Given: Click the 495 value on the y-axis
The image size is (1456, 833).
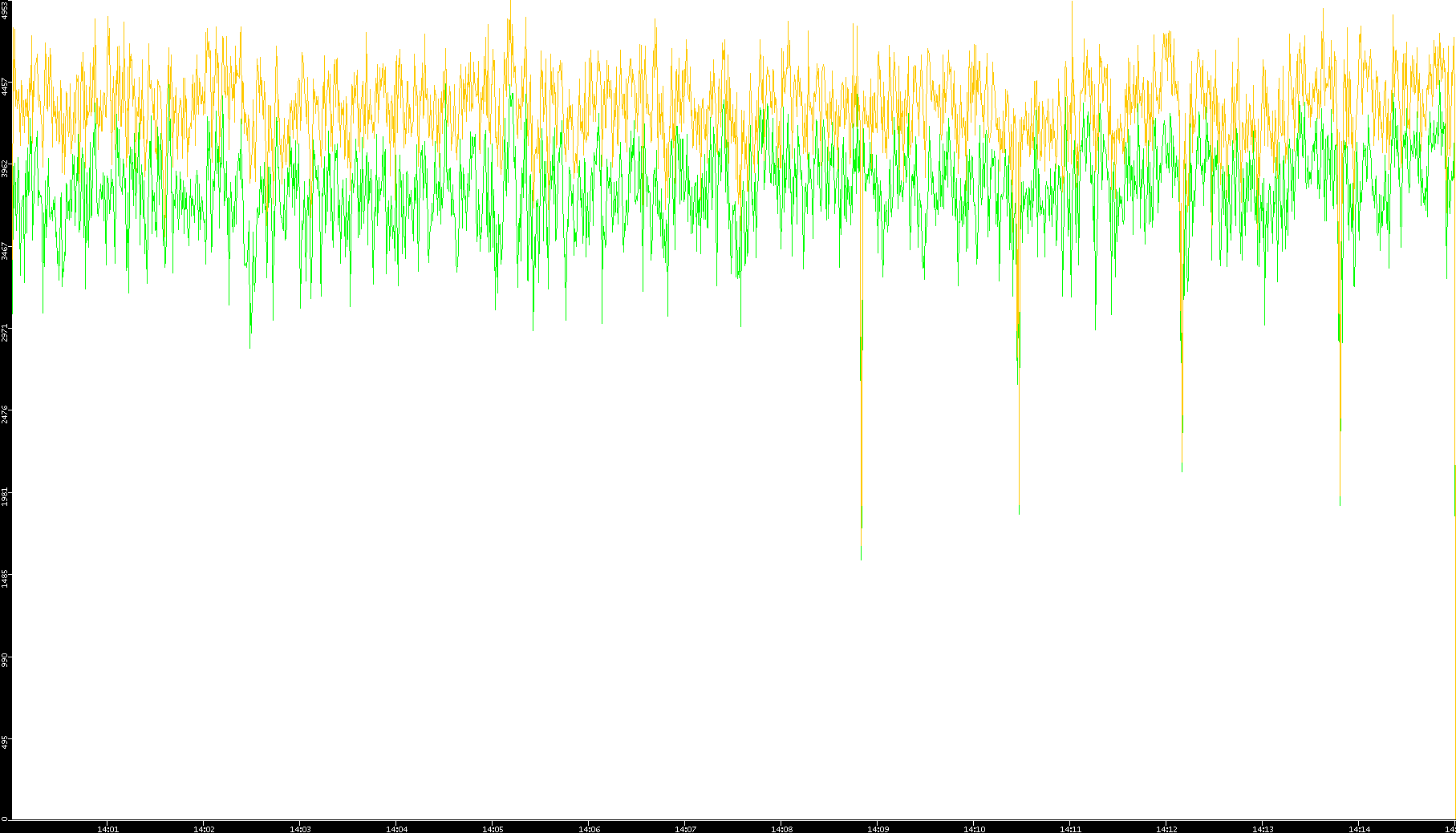Looking at the screenshot, I should coord(6,742).
